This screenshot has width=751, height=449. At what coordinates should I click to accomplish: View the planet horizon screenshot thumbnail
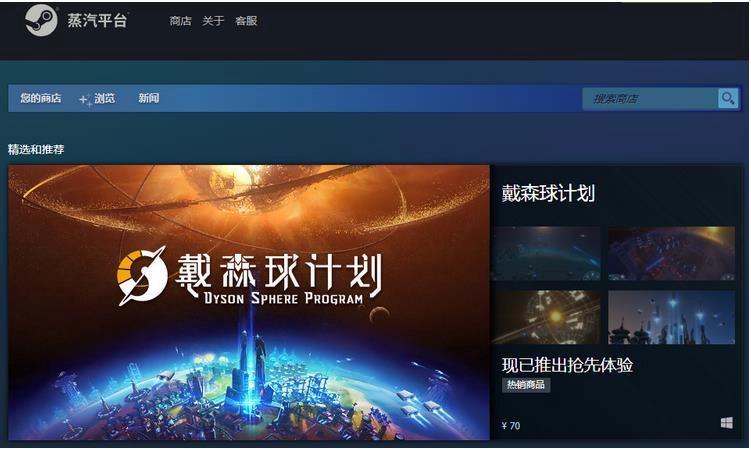tap(546, 253)
